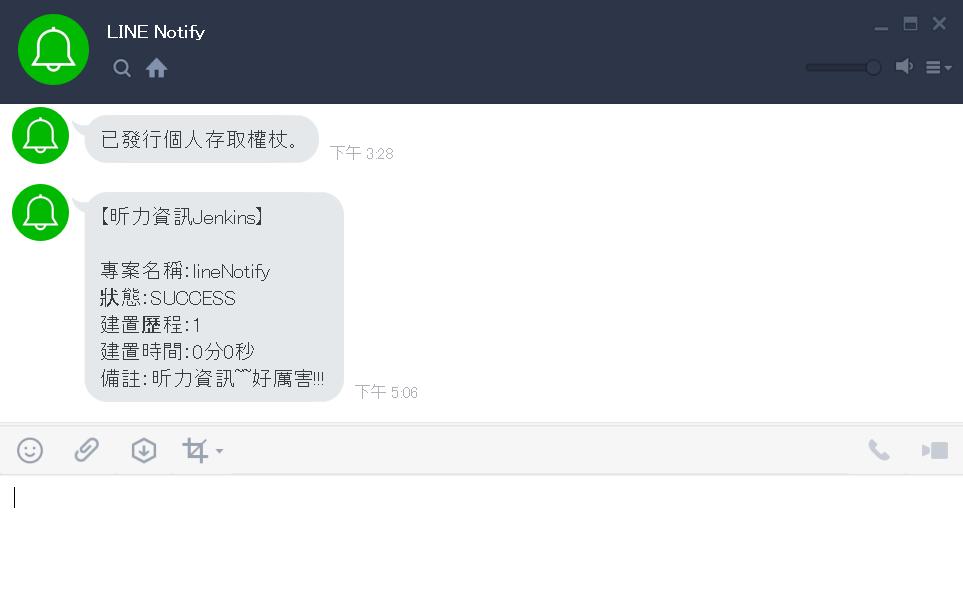Adjust the window transparency slider knob
Image resolution: width=963 pixels, height=598 pixels.
873,67
